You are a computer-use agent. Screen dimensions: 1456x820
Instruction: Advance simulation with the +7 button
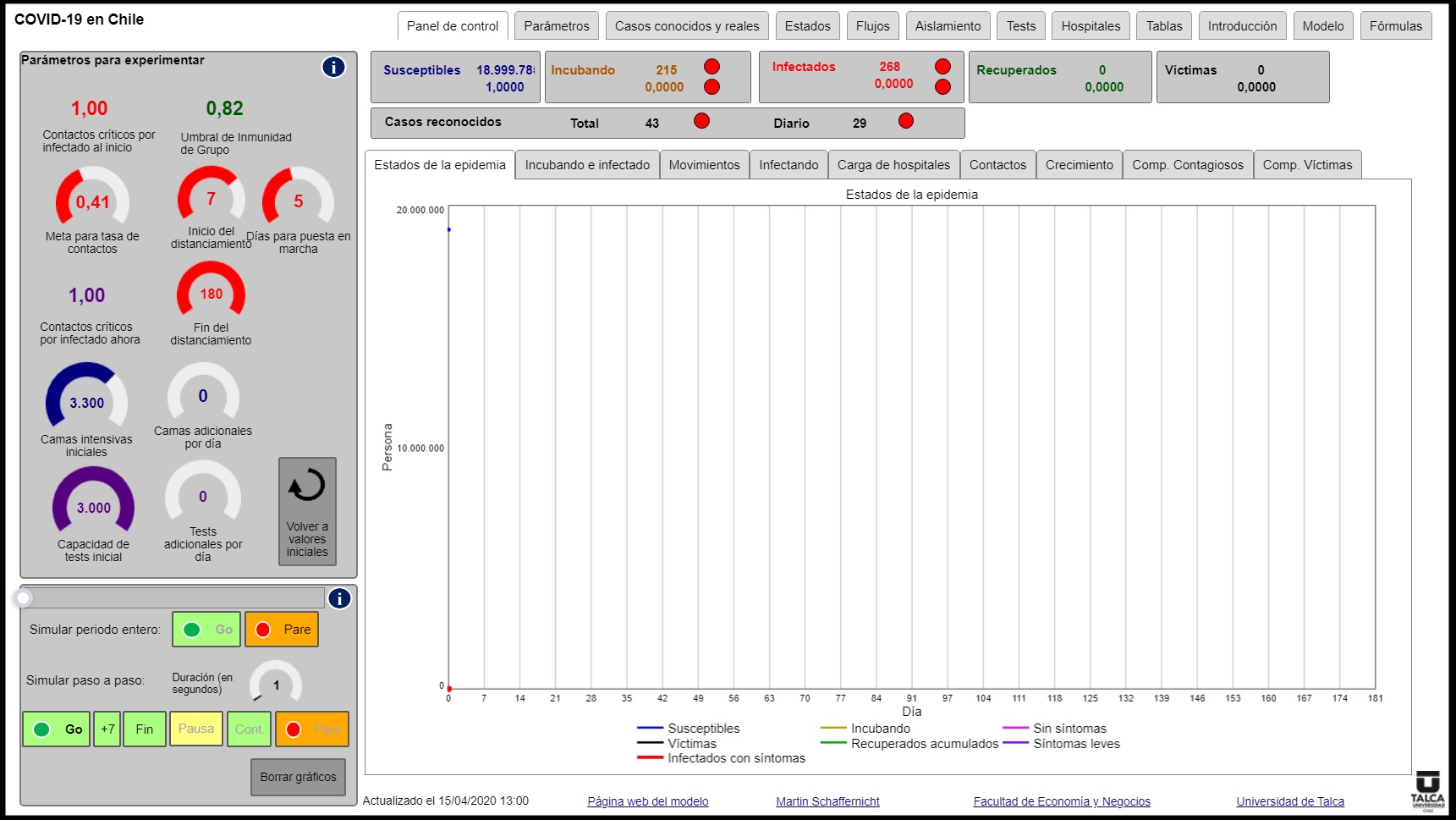click(107, 729)
